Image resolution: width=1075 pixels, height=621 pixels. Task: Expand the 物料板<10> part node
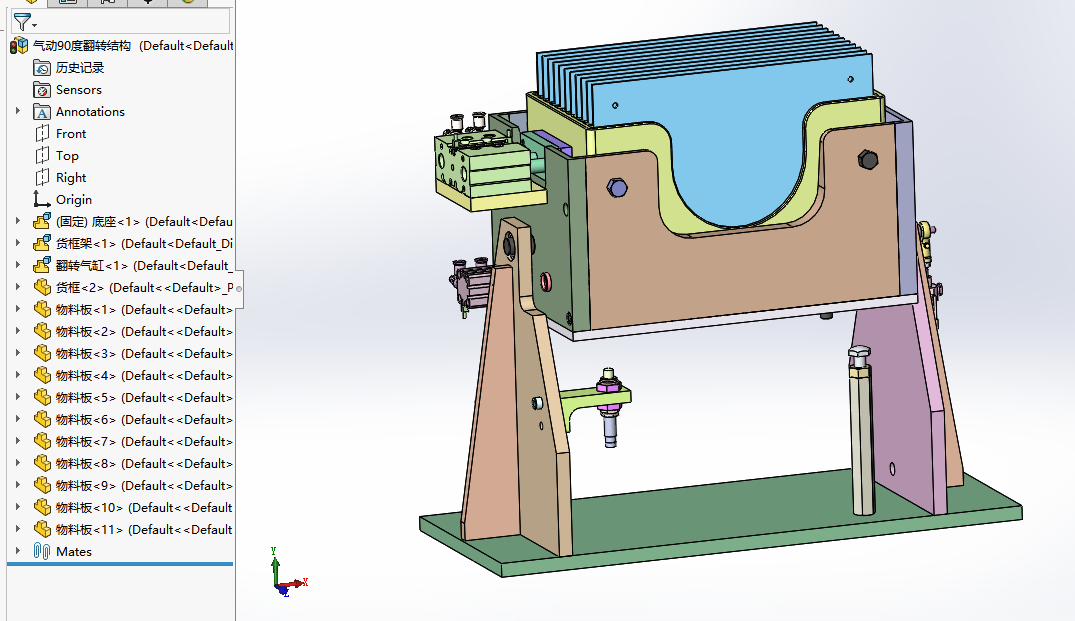[18, 507]
